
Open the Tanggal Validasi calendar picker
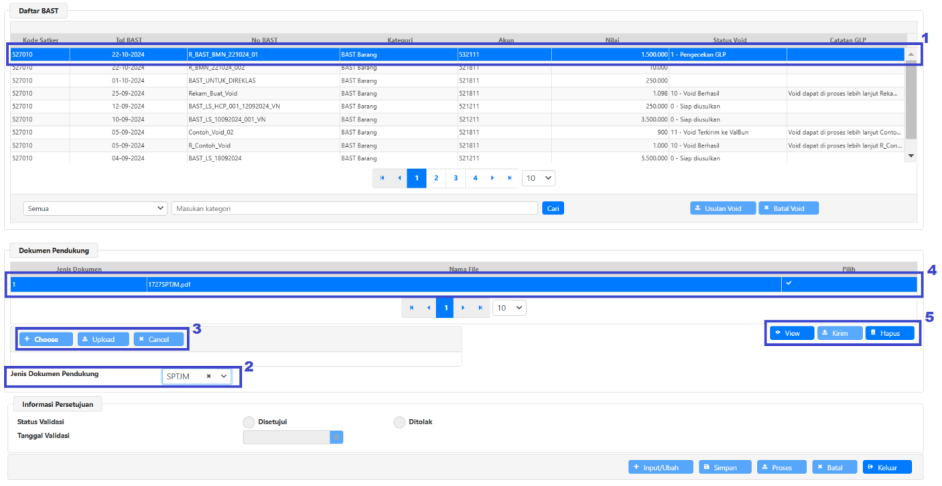(x=337, y=437)
